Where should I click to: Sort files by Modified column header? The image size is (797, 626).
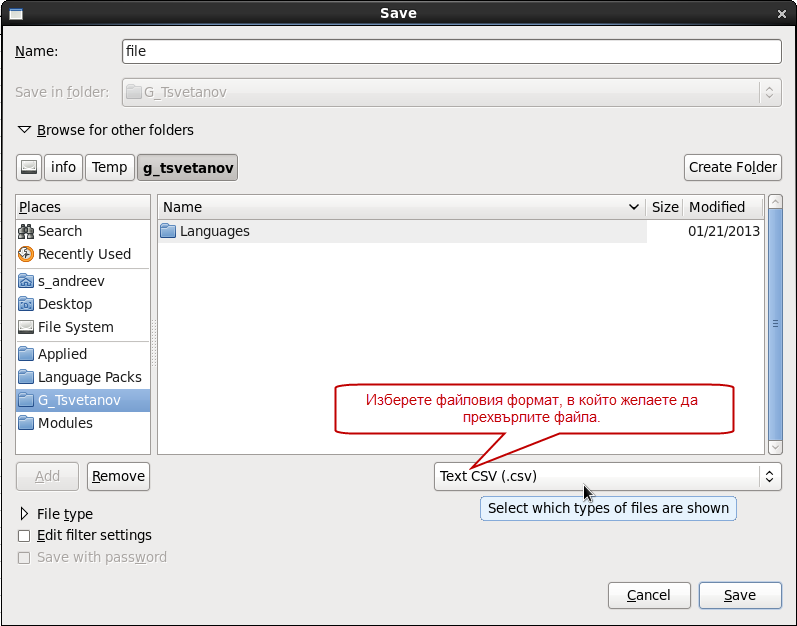pos(717,207)
